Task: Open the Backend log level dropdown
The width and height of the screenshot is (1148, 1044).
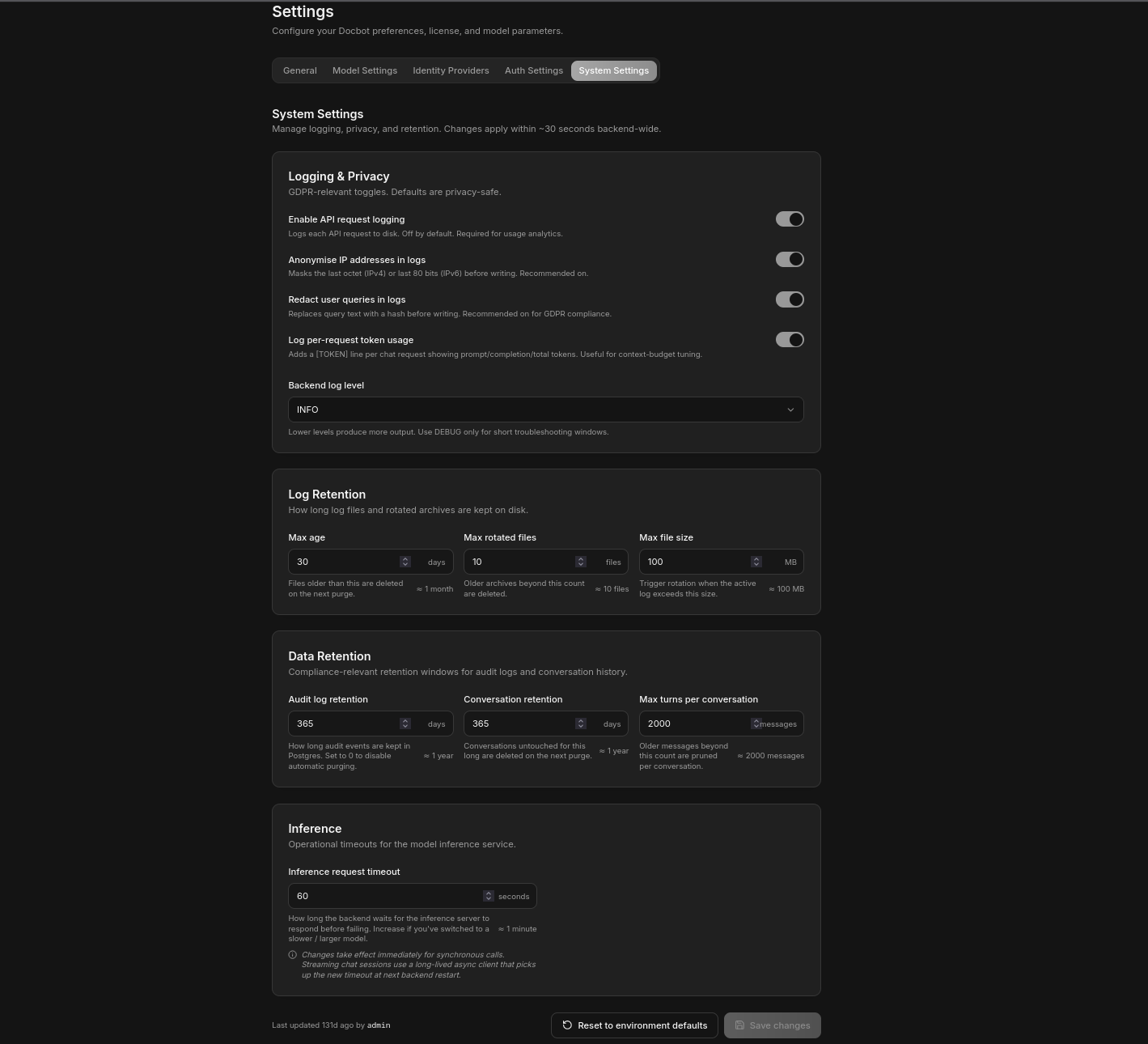Action: [x=546, y=410]
